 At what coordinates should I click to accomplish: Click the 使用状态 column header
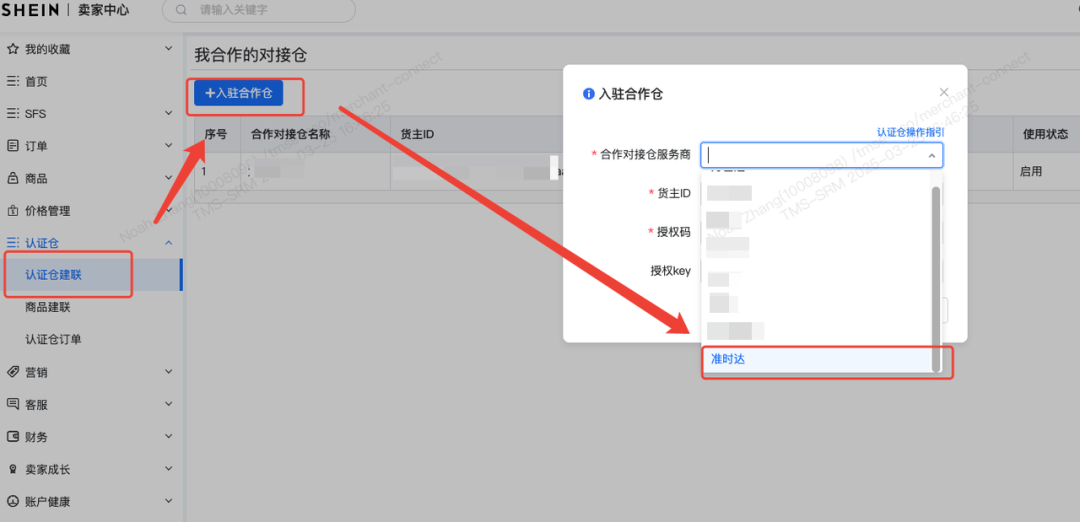1046,134
